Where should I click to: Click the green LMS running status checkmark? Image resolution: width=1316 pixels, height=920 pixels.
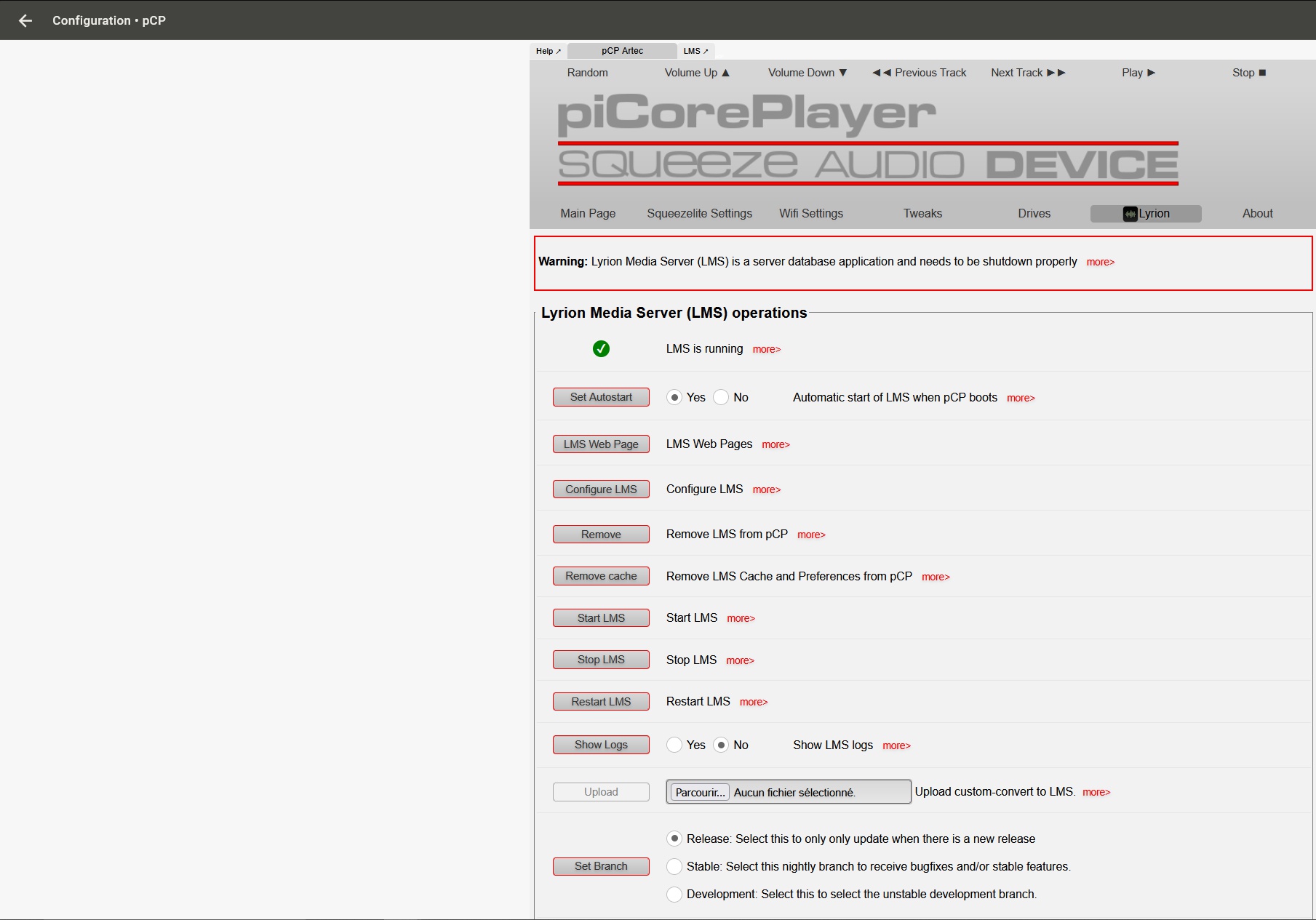[x=601, y=349]
